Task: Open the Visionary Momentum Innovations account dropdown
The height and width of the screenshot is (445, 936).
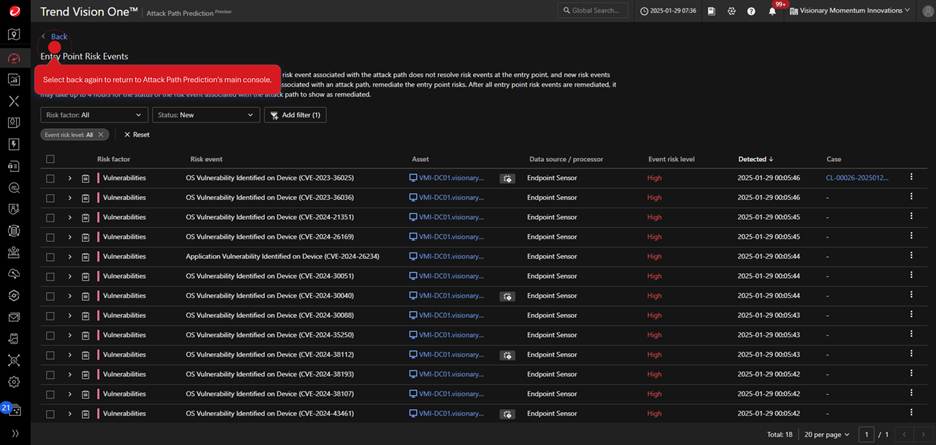Action: click(x=849, y=11)
